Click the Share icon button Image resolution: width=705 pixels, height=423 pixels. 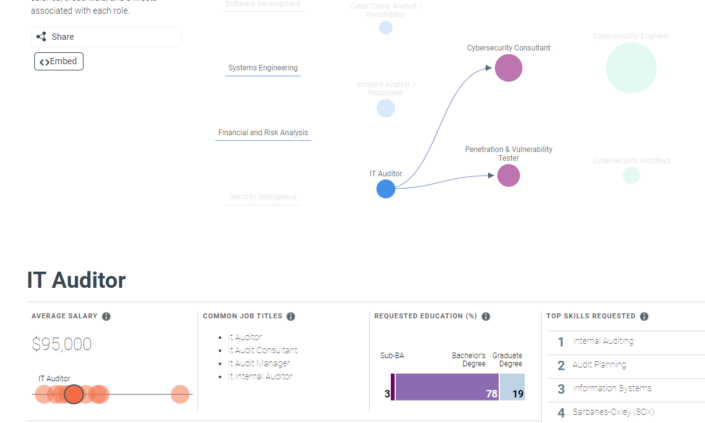106,37
